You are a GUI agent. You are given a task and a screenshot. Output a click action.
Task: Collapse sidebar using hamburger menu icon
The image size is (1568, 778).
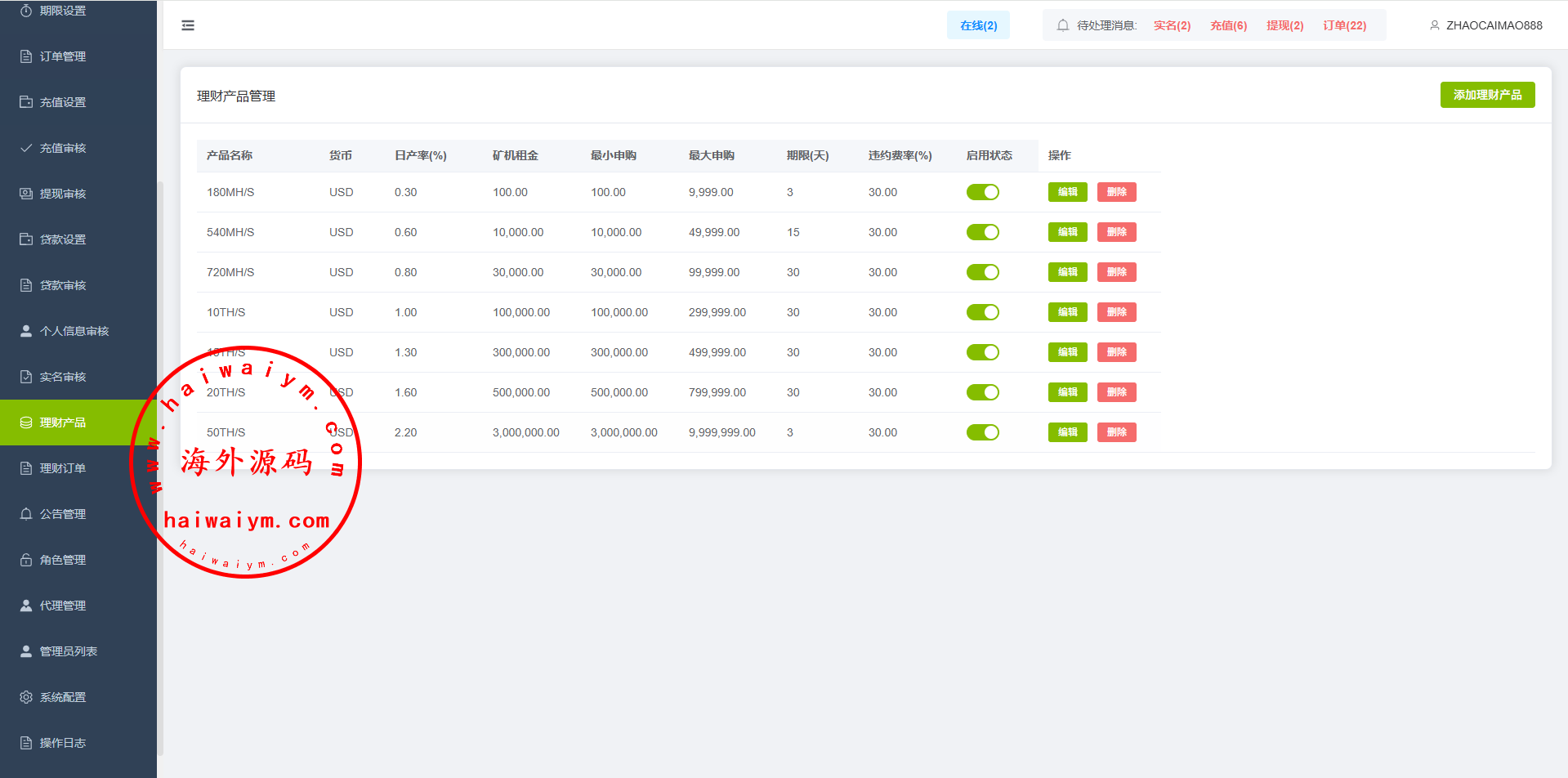coord(188,25)
